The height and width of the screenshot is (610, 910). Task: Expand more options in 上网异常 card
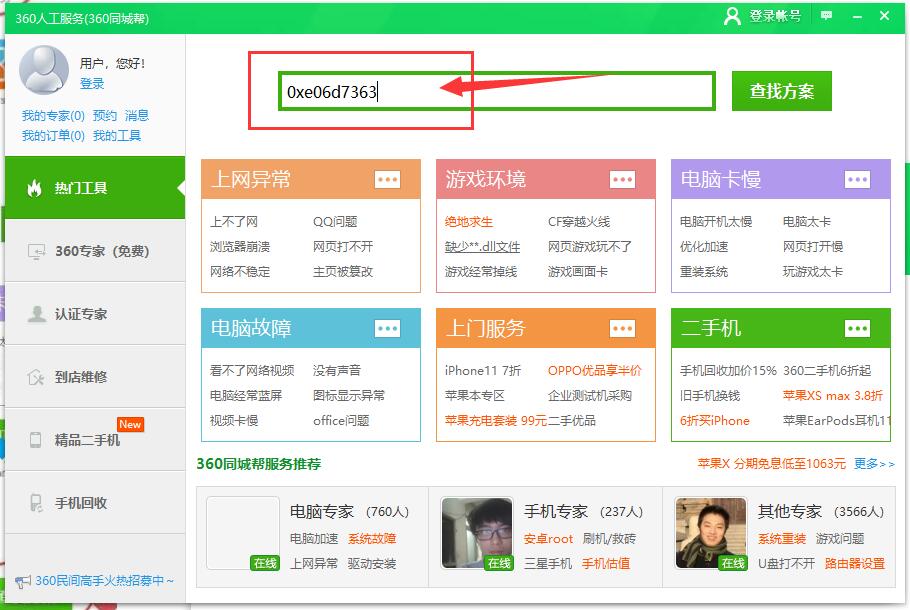387,179
